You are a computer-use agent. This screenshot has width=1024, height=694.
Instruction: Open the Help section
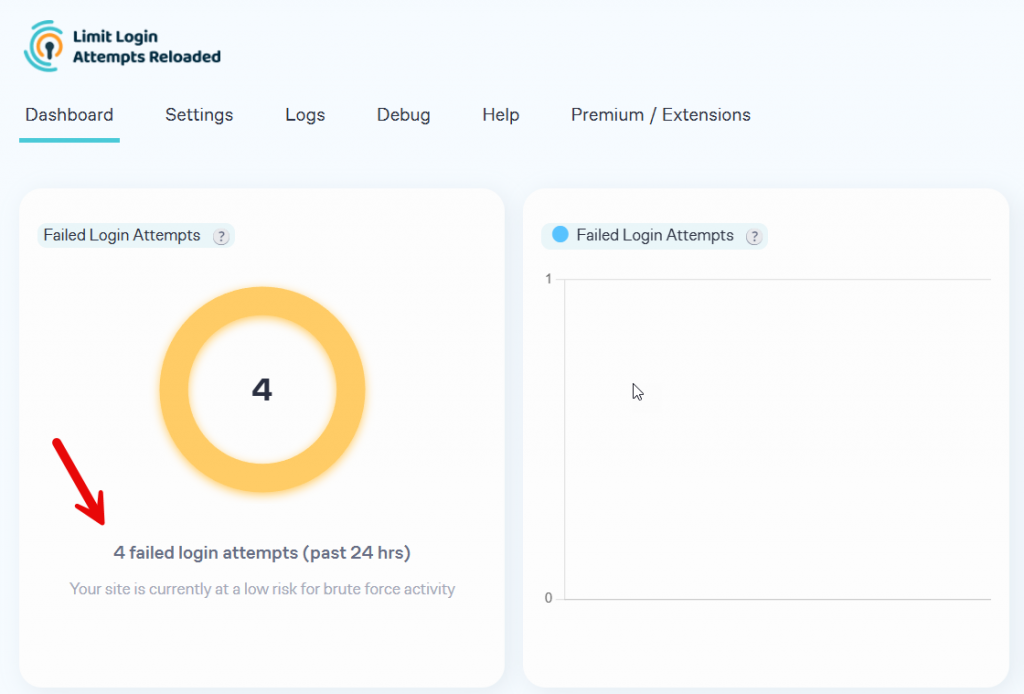coord(500,115)
